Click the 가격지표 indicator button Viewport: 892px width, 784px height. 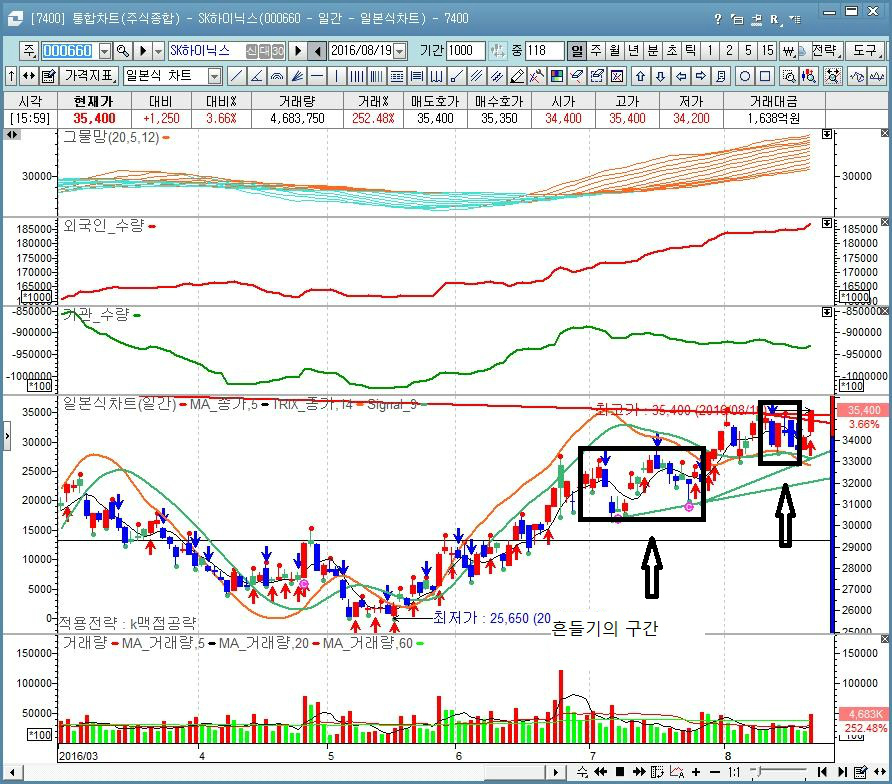pos(89,76)
